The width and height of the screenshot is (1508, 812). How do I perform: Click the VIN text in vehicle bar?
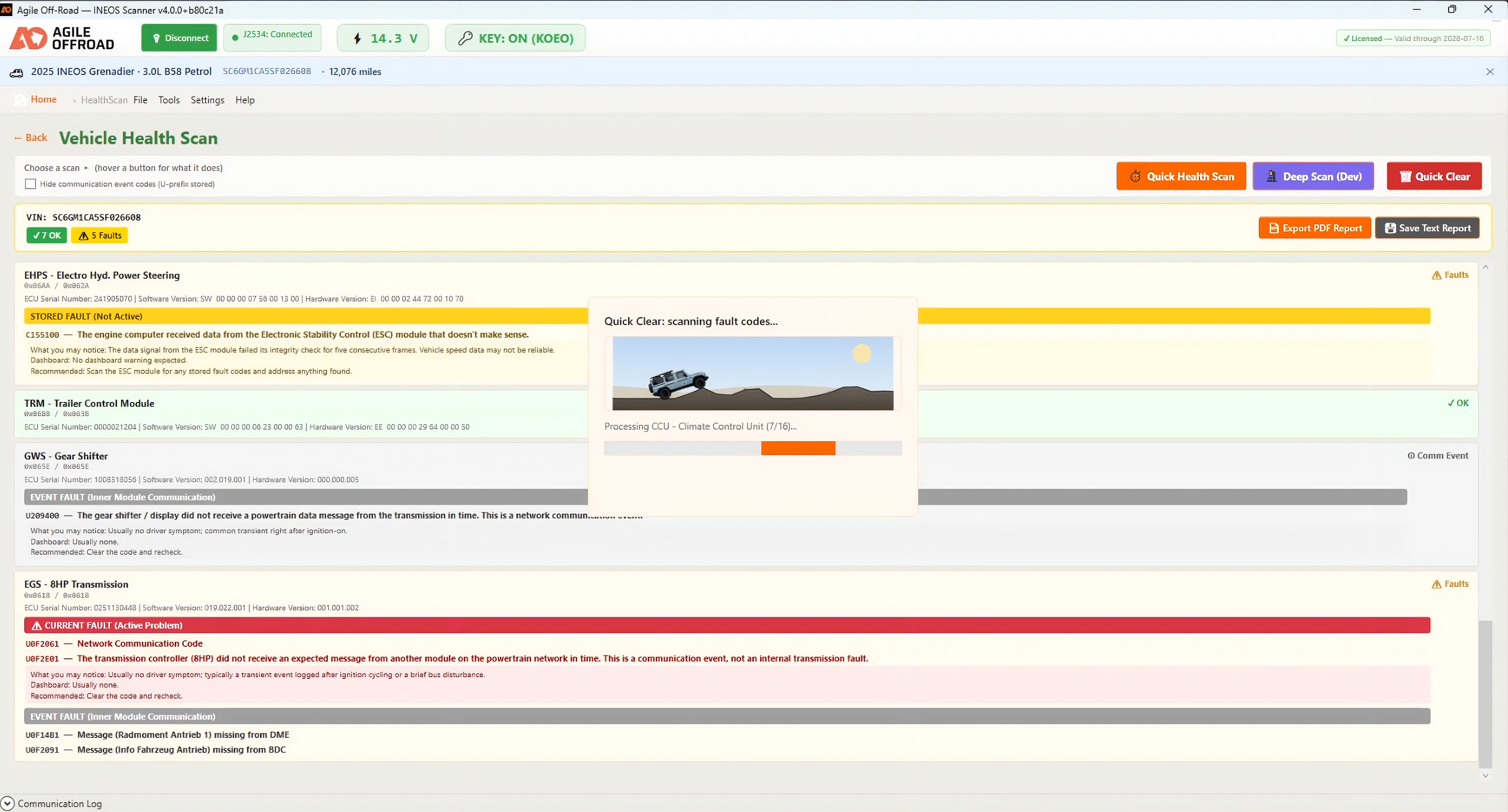pos(267,71)
